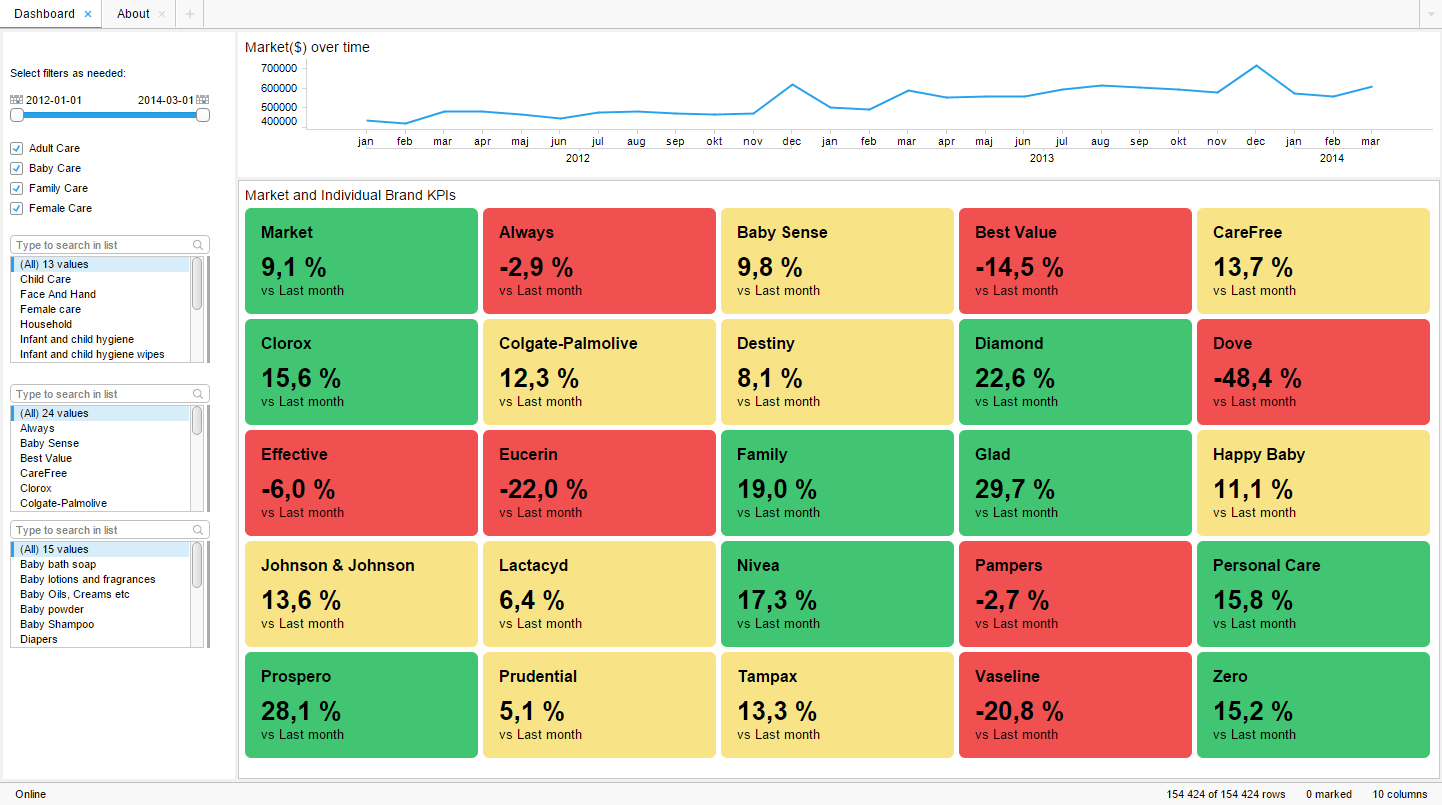The width and height of the screenshot is (1442, 805).
Task: Disable the Family Care filter
Action: (x=16, y=188)
